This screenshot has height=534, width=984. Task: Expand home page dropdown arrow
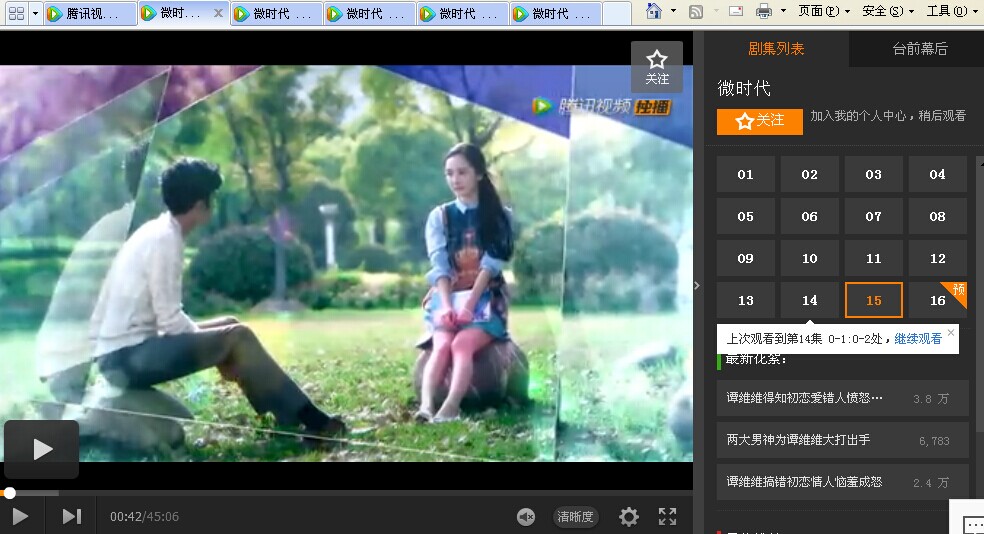click(673, 11)
